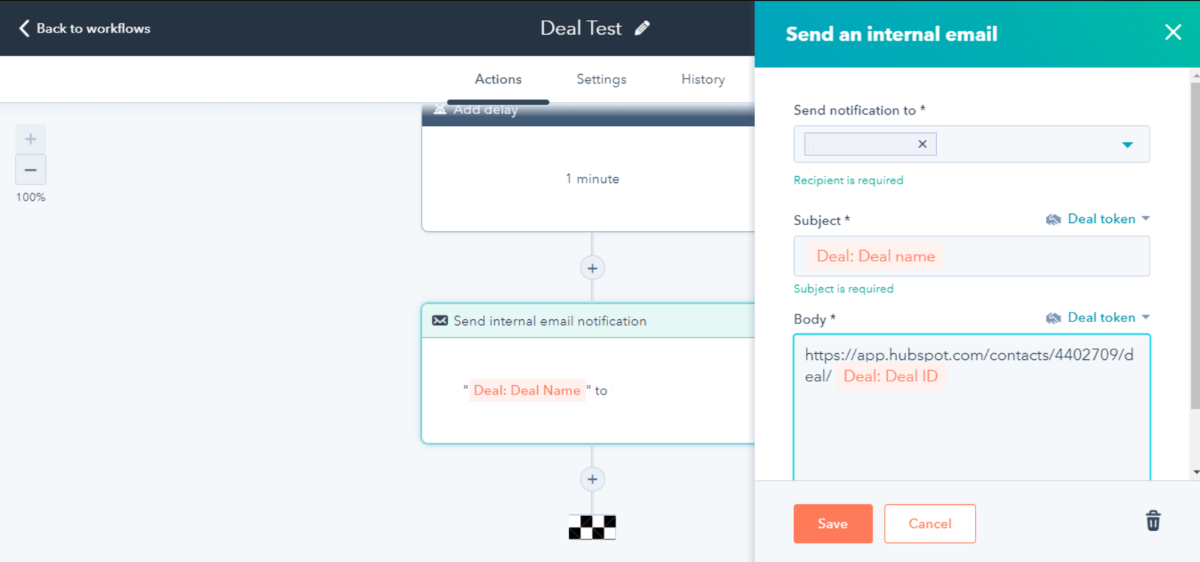Screen dimensions: 1200x562
Task: Cancel the internal email edits
Action: pyautogui.click(x=930, y=523)
